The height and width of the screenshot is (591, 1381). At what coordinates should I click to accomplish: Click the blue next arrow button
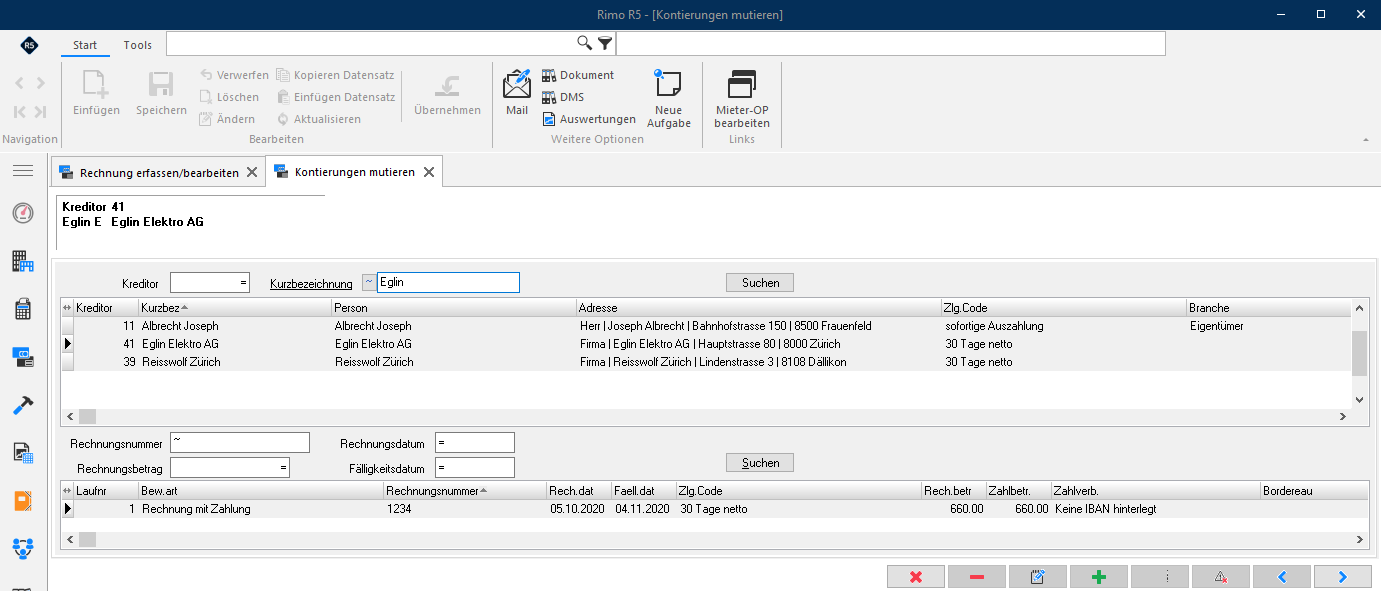[x=1342, y=577]
